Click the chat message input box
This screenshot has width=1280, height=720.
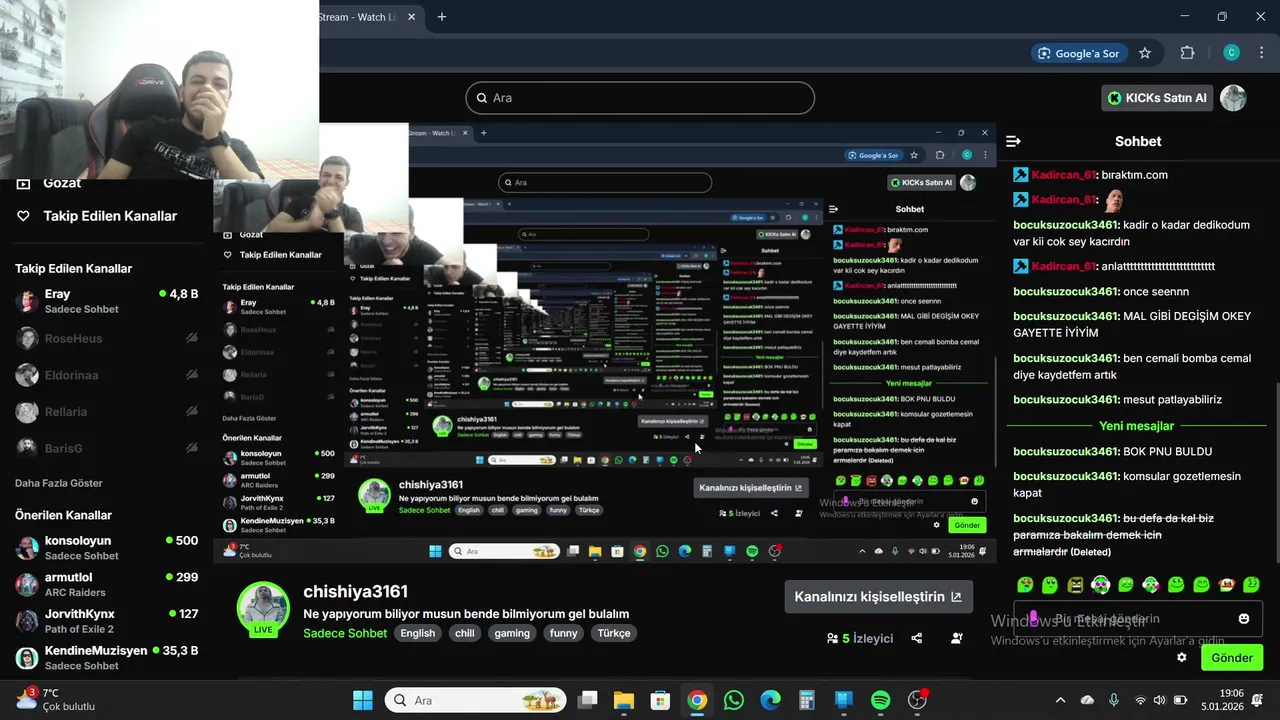pos(1138,619)
